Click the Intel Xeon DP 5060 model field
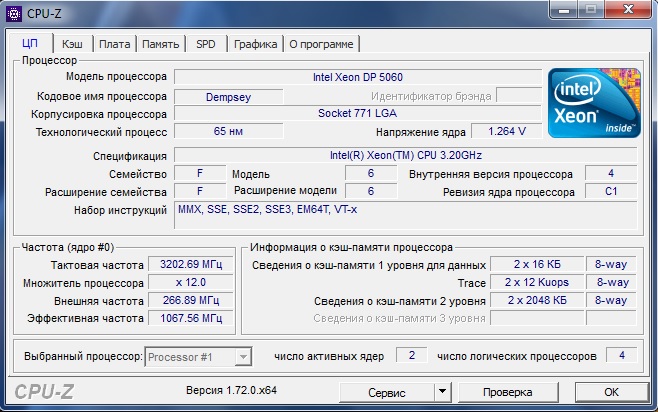This screenshot has width=658, height=412. pyautogui.click(x=357, y=77)
